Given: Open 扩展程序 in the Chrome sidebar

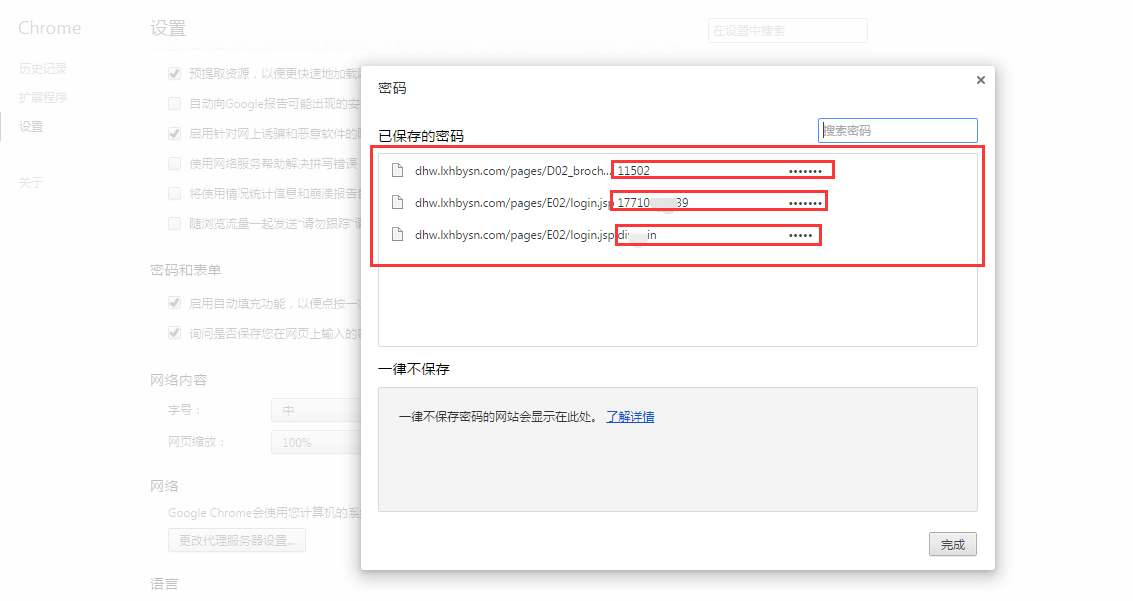Looking at the screenshot, I should tap(43, 98).
